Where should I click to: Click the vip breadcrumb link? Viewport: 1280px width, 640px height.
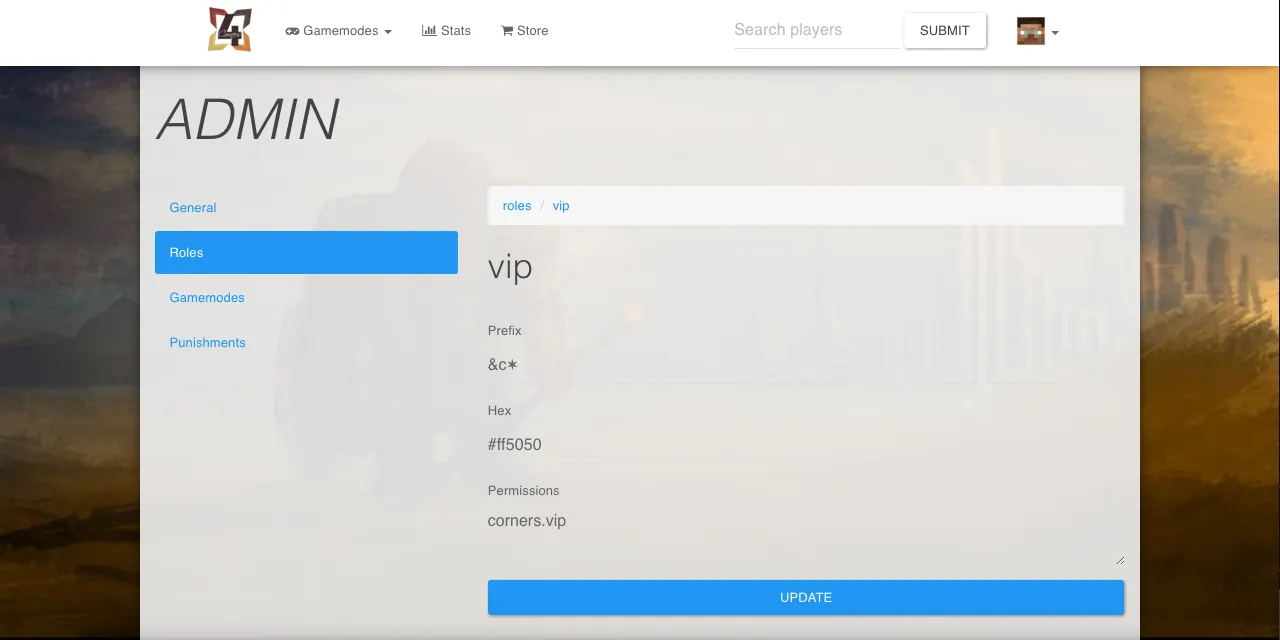[561, 206]
